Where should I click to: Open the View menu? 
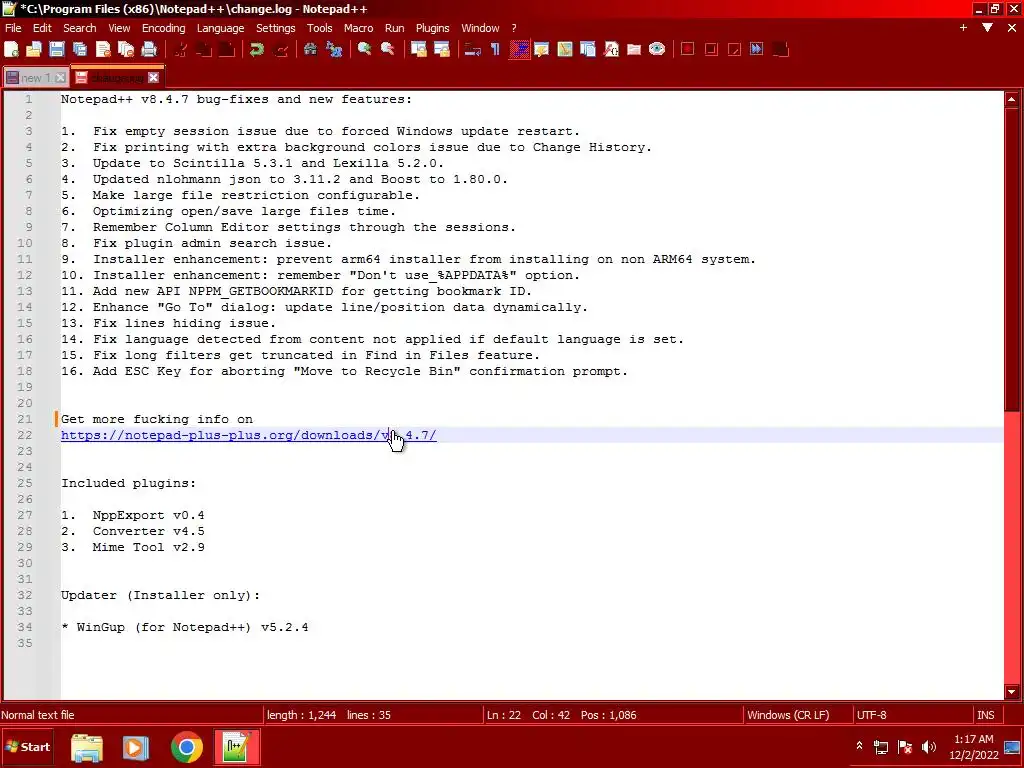coord(119,28)
